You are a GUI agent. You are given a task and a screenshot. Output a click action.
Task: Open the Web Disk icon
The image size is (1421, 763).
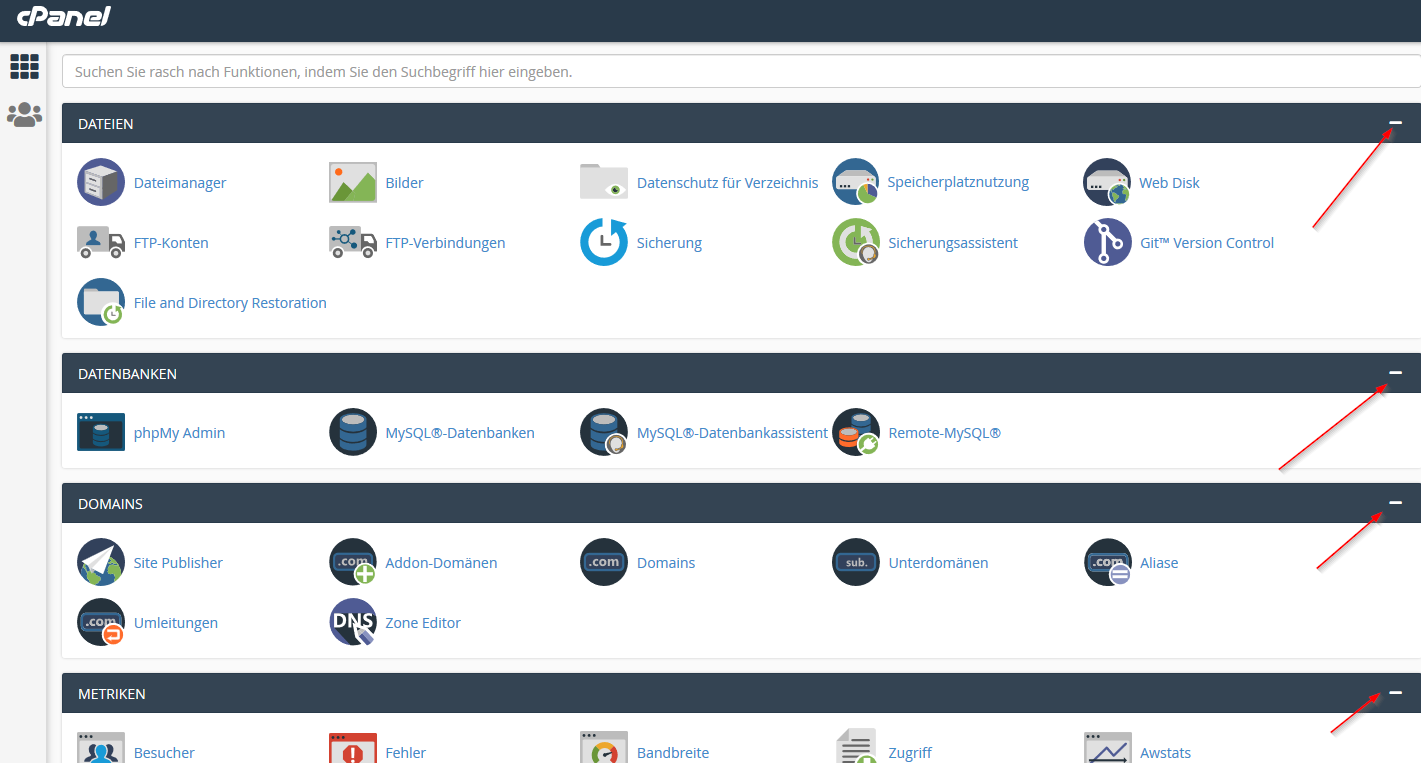click(x=1107, y=182)
